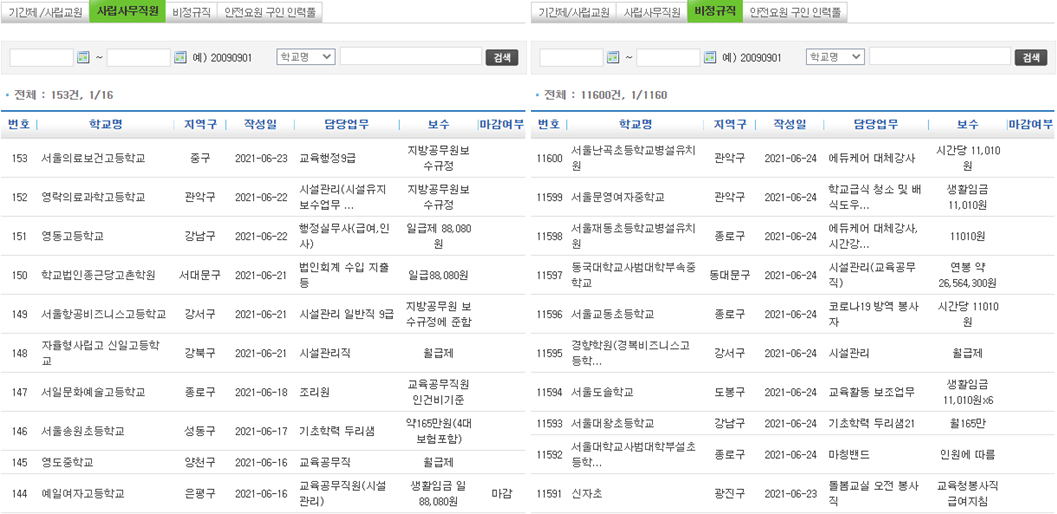Select 비정규직 tab in right panel
Viewport: 1057px width, 514px height.
click(715, 12)
